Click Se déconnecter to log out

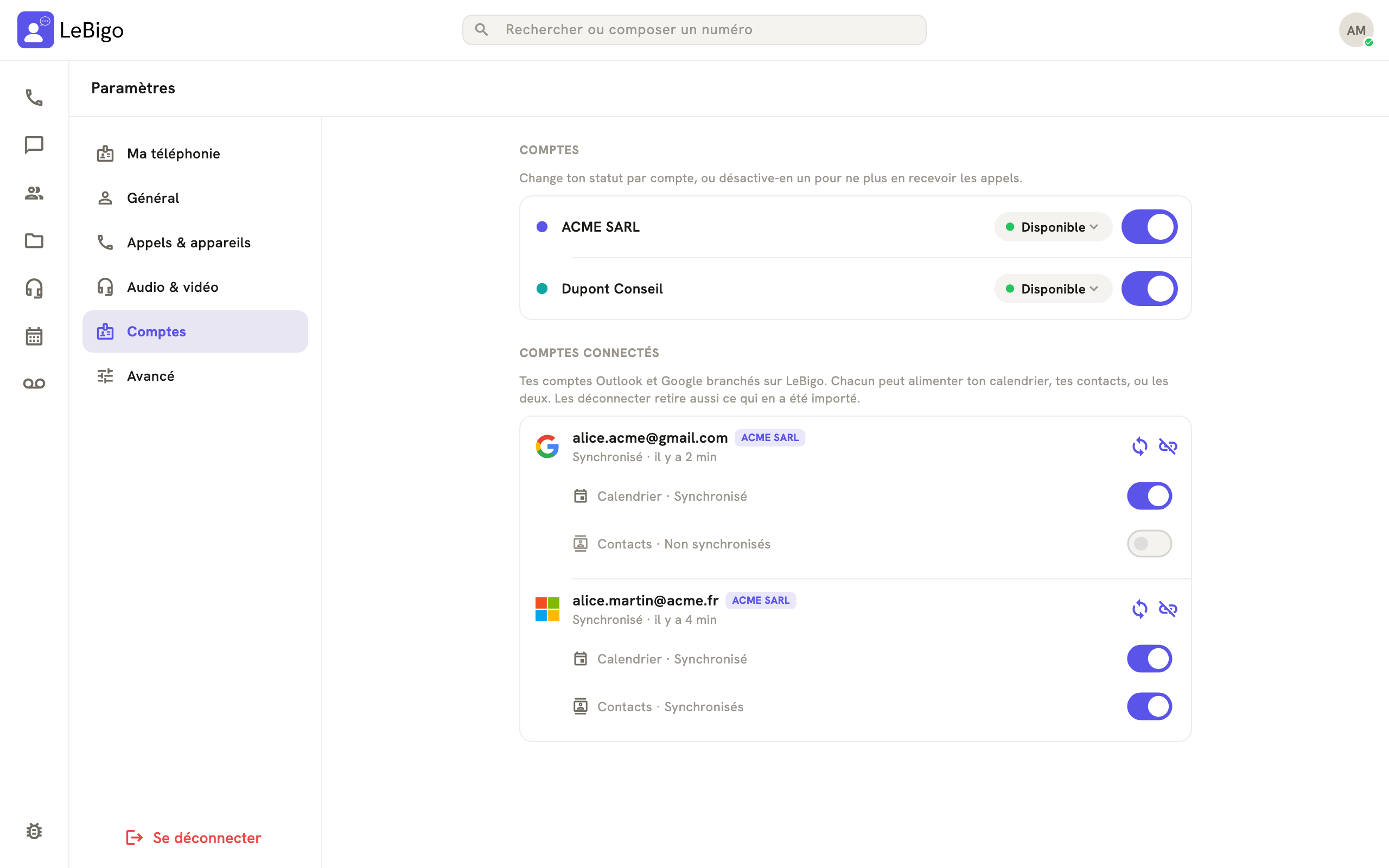click(193, 838)
